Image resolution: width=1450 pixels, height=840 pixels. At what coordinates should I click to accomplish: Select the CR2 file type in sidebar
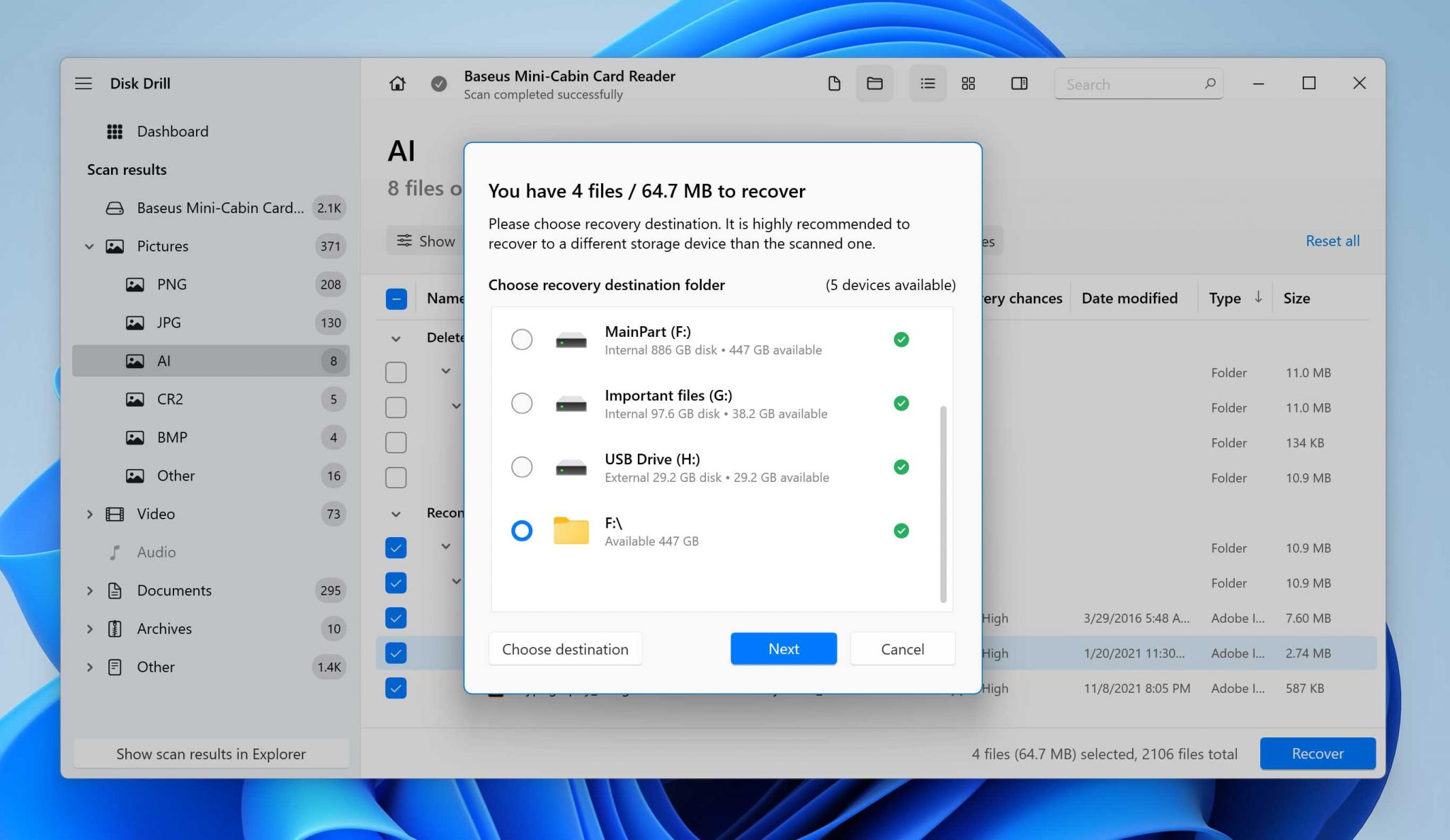(170, 398)
